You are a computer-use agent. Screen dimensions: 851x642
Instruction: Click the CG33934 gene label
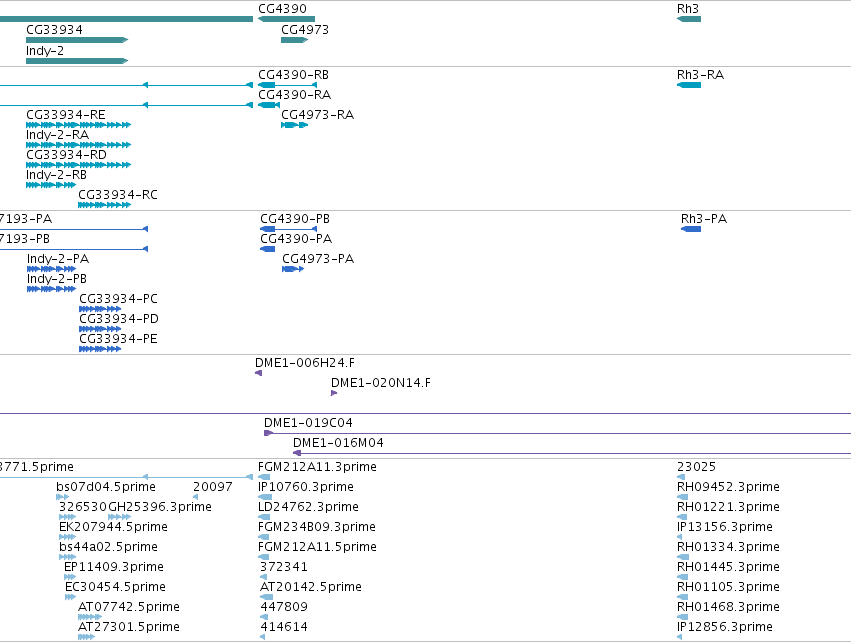click(x=54, y=30)
